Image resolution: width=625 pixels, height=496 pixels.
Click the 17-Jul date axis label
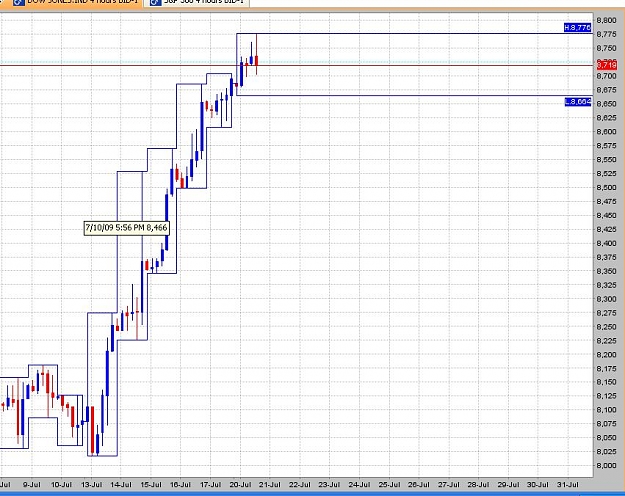210,484
